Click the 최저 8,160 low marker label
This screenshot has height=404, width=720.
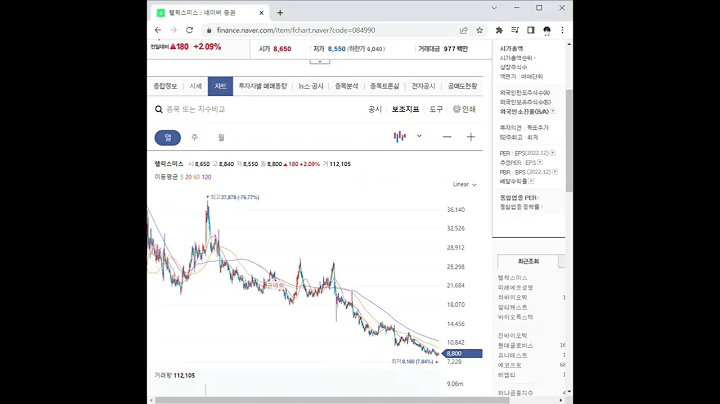click(415, 361)
